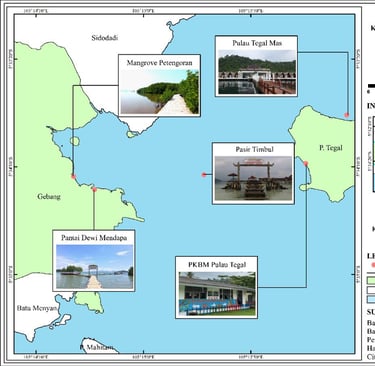Click the 'PKBM Pulau Tegal' caption text
The height and width of the screenshot is (366, 375).
click(217, 265)
